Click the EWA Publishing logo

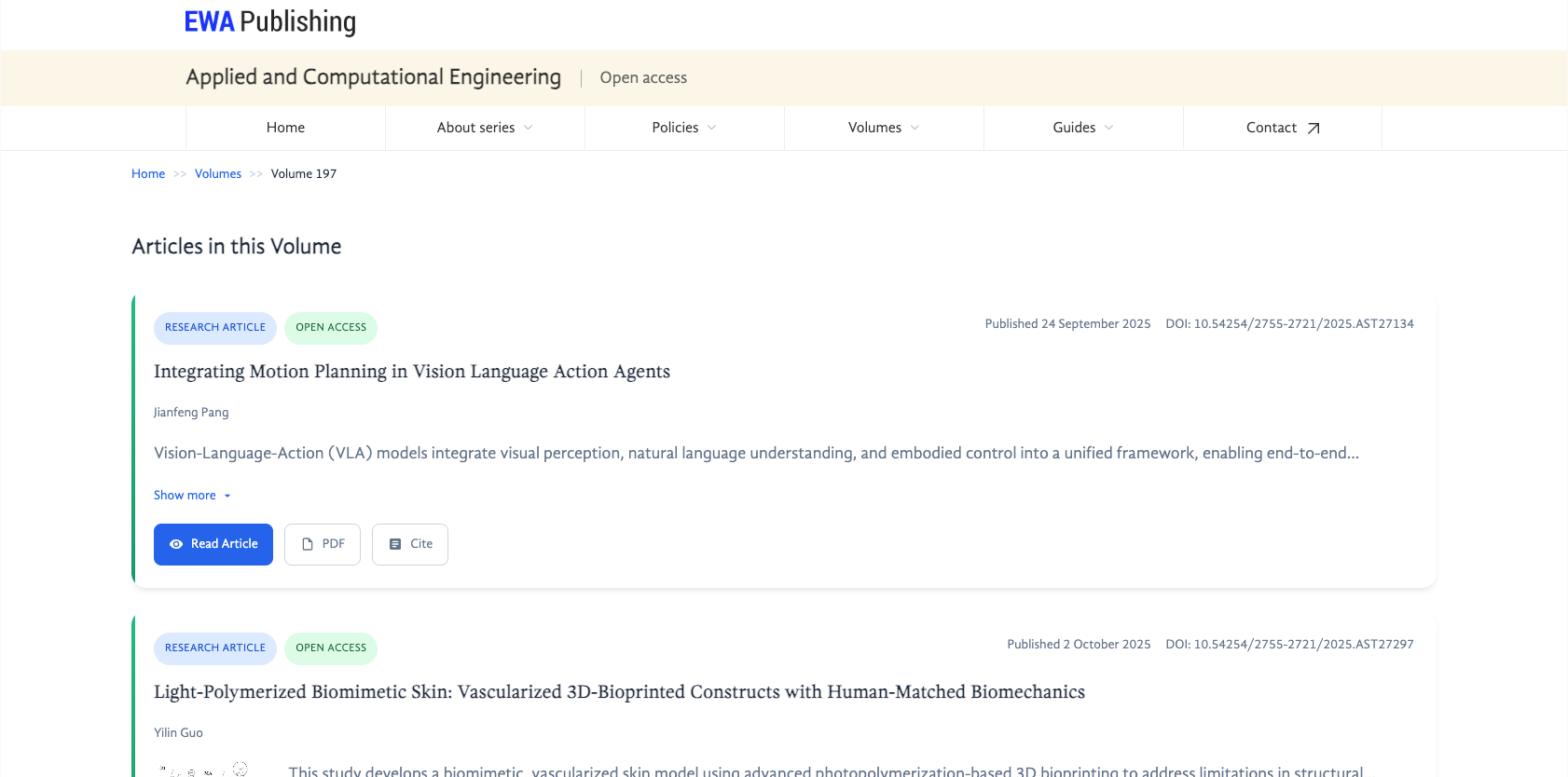click(x=270, y=21)
